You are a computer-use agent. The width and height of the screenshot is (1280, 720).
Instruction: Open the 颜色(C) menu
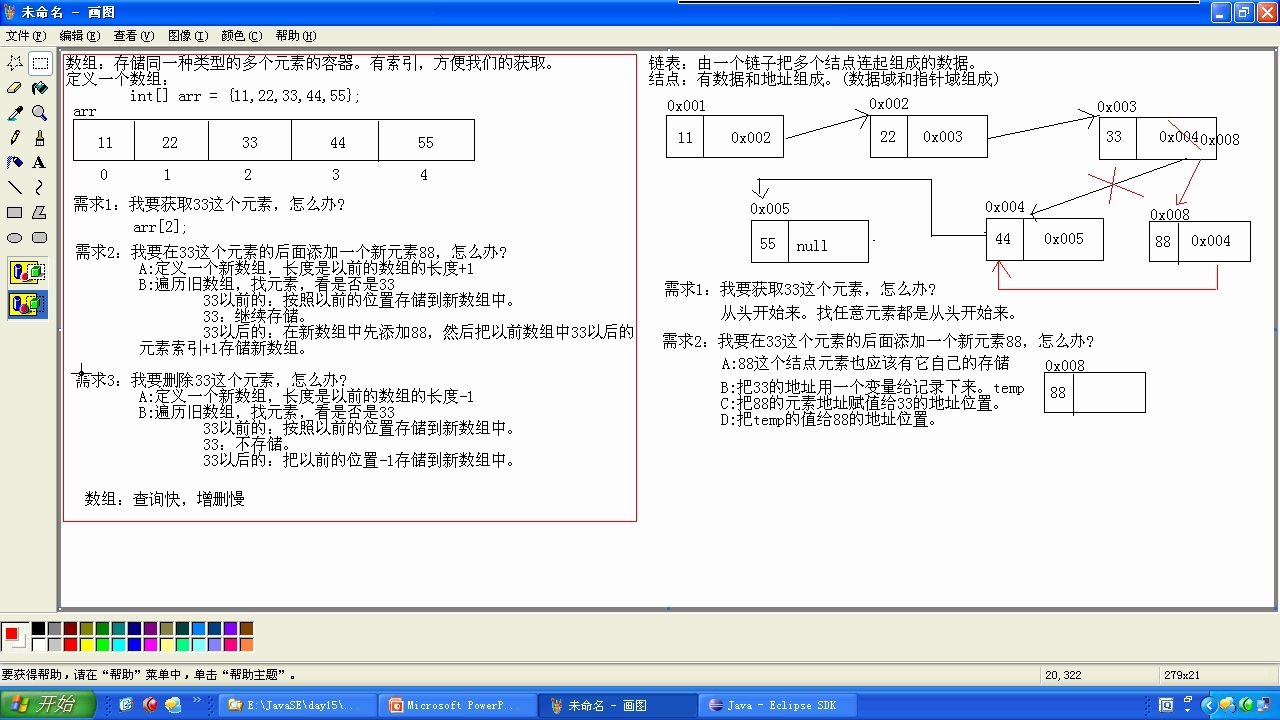pos(241,35)
